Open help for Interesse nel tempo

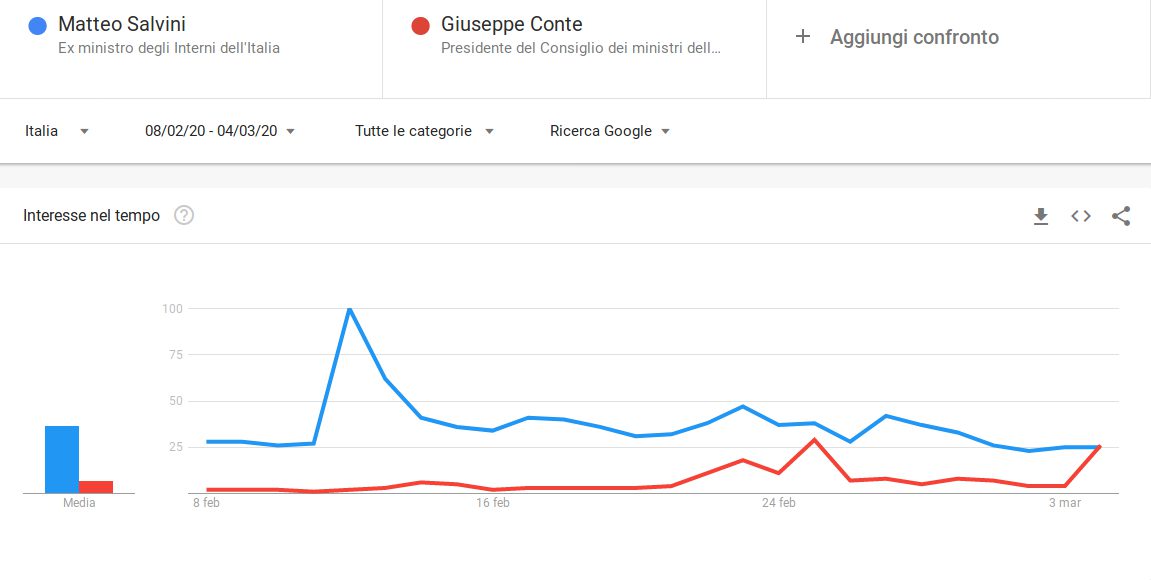point(184,216)
